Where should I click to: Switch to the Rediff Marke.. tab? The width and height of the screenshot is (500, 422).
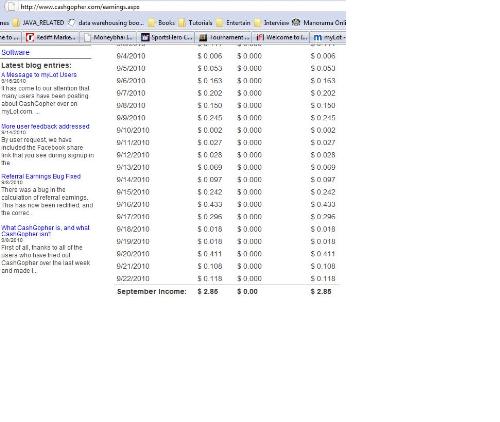[52, 37]
